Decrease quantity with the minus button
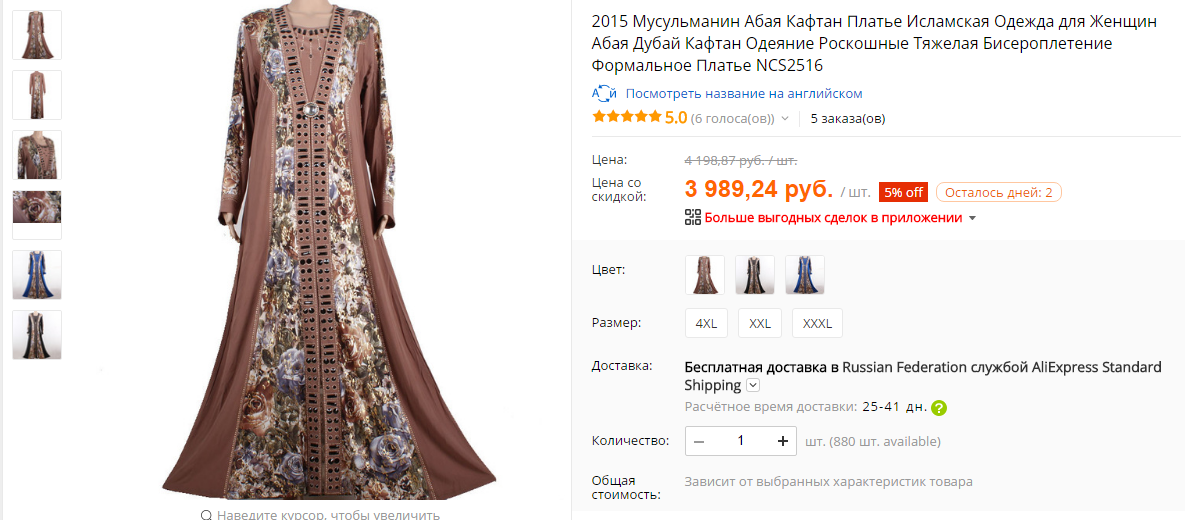 (x=699, y=441)
